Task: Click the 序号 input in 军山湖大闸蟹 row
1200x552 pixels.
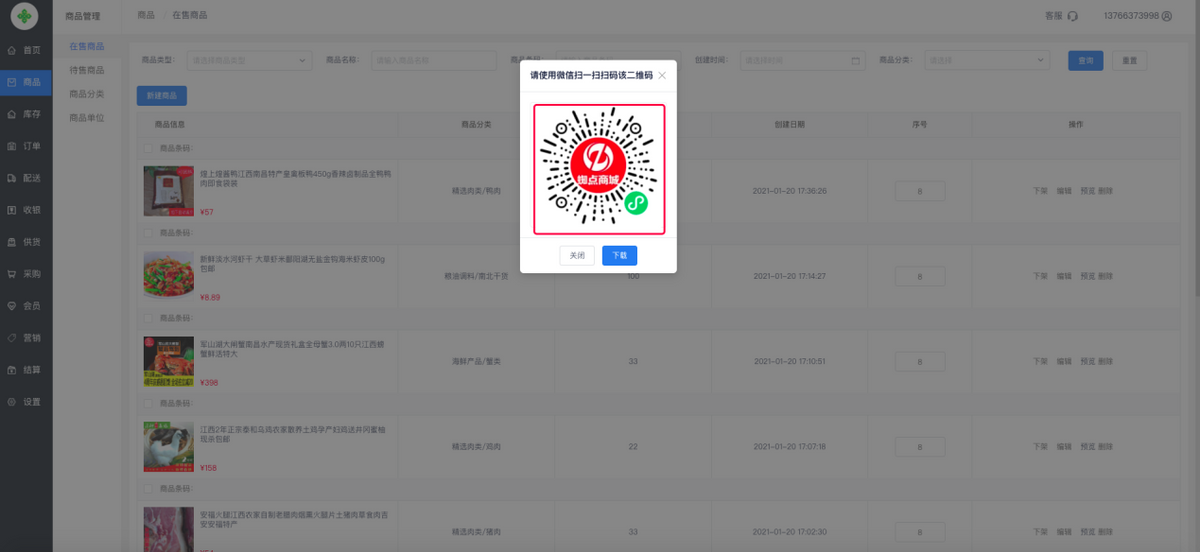Action: click(920, 361)
